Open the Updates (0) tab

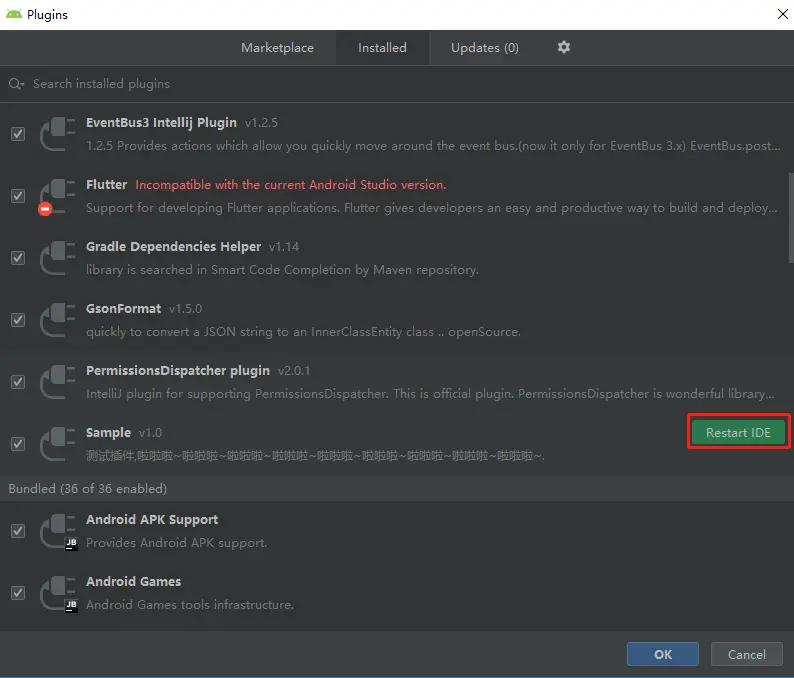coord(485,48)
